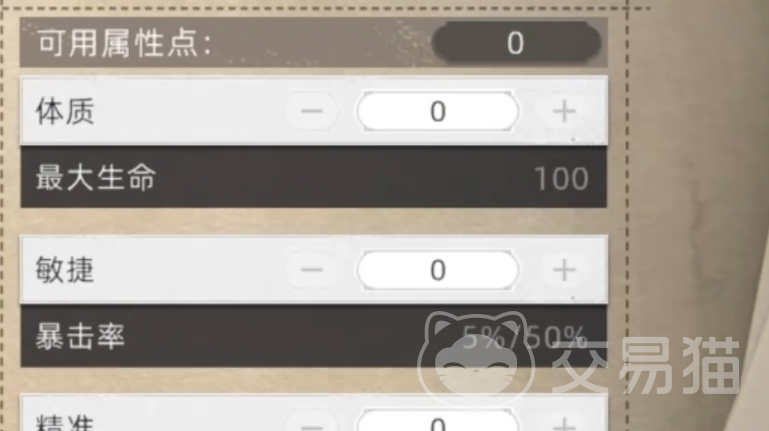The width and height of the screenshot is (769, 431).
Task: Click the max HP value 100
Action: click(561, 178)
